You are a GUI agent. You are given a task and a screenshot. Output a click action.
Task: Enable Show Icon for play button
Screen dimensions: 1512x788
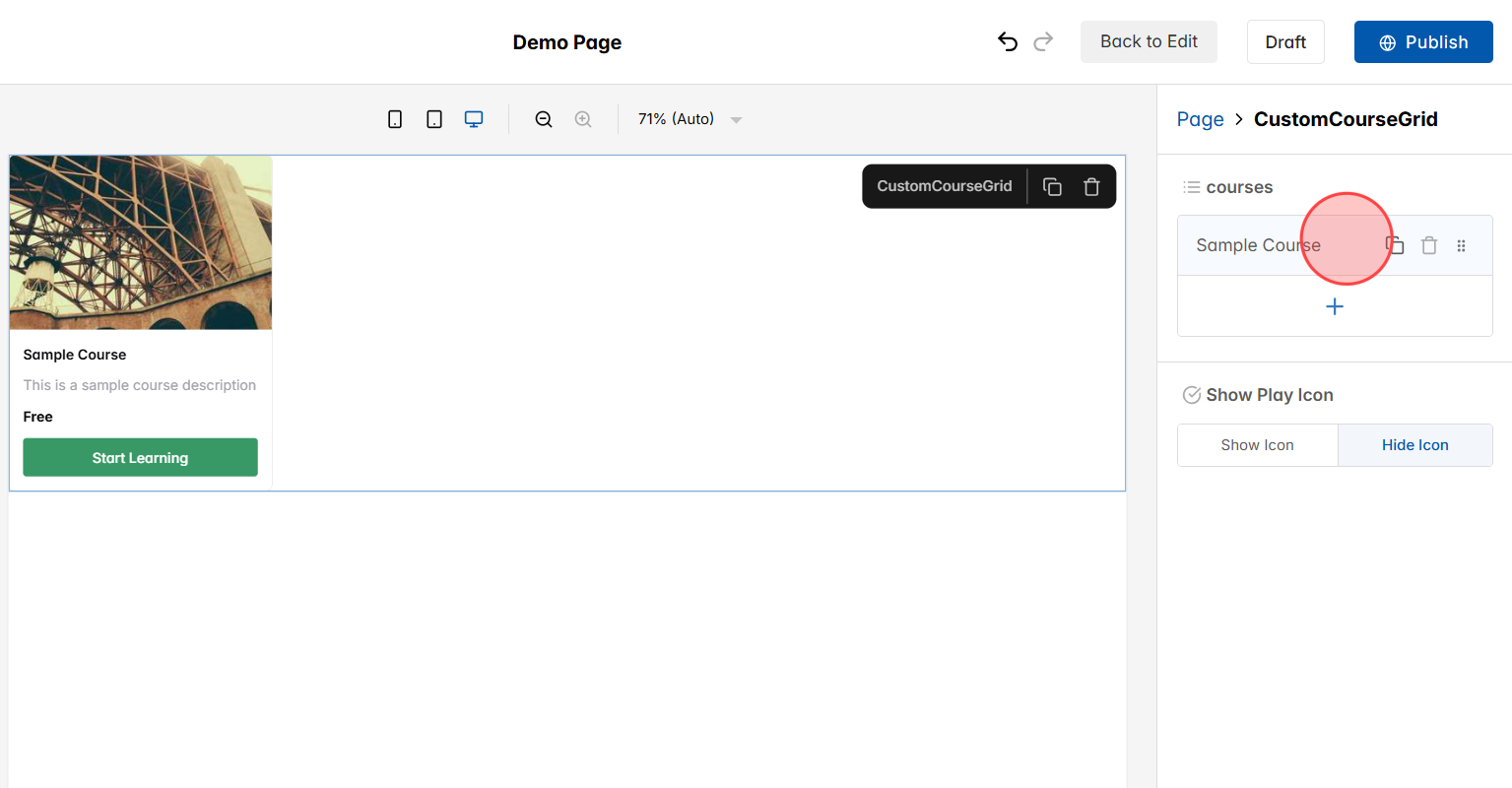(x=1257, y=444)
